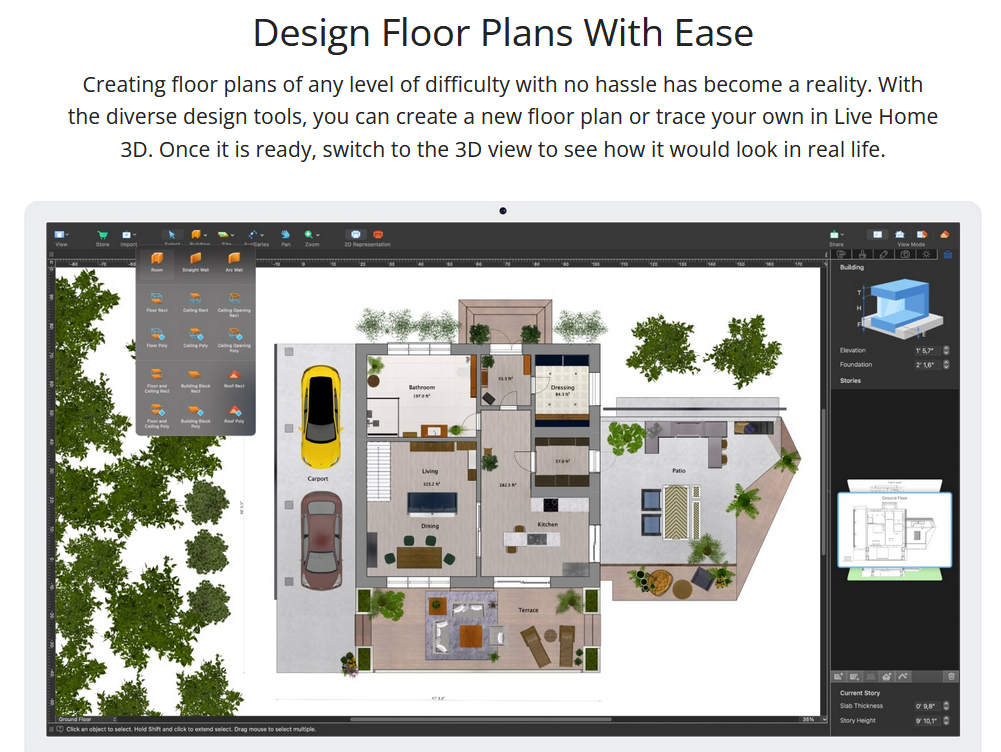Click the Bathroom room label
This screenshot has height=752, width=1001.
422,387
